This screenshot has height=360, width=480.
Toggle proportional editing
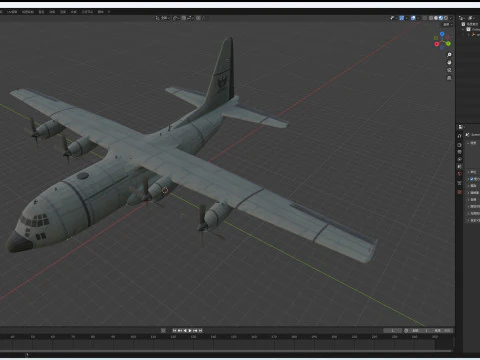[x=198, y=18]
